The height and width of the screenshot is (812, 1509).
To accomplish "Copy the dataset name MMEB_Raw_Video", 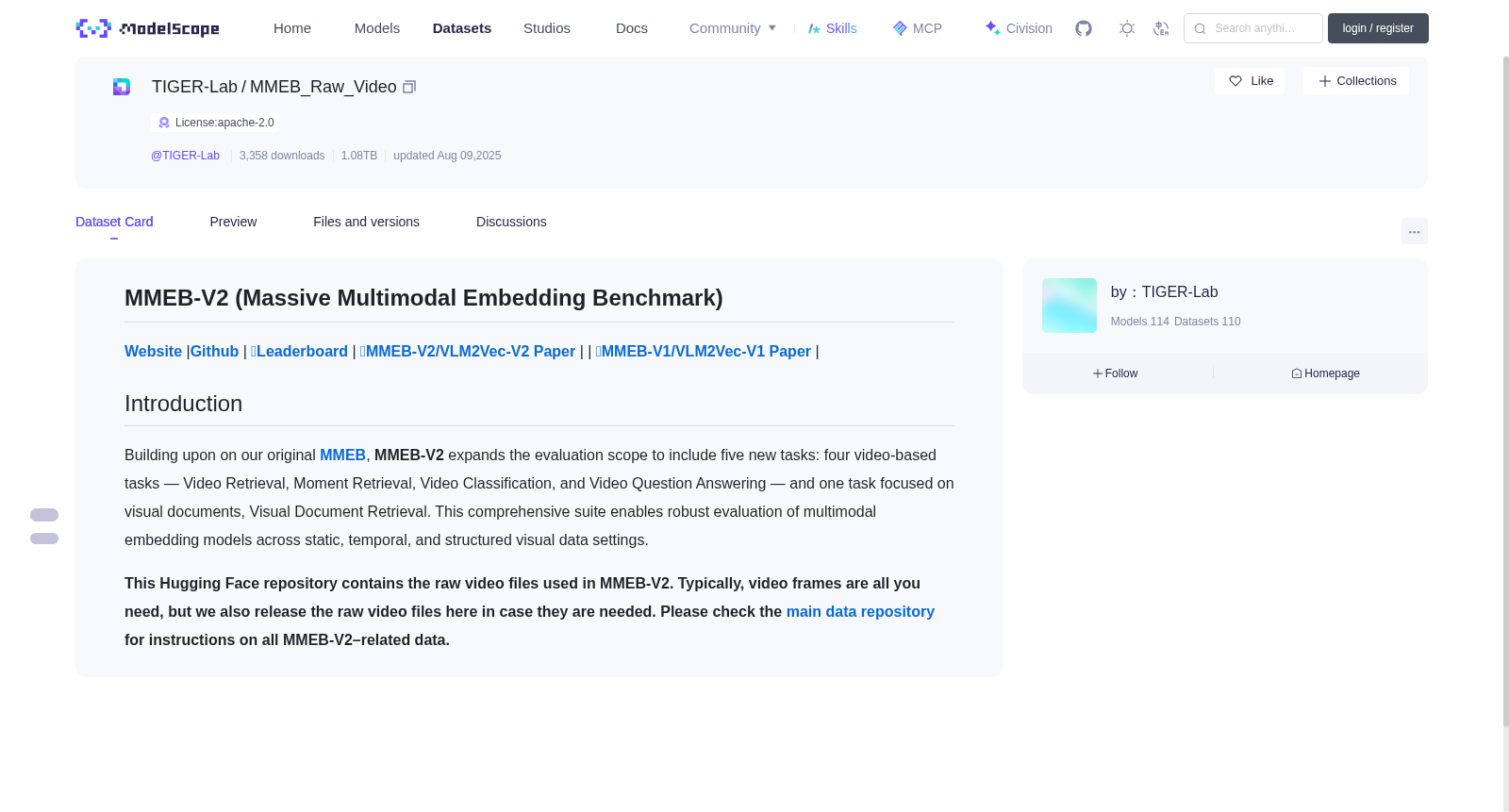I will pos(409,87).
